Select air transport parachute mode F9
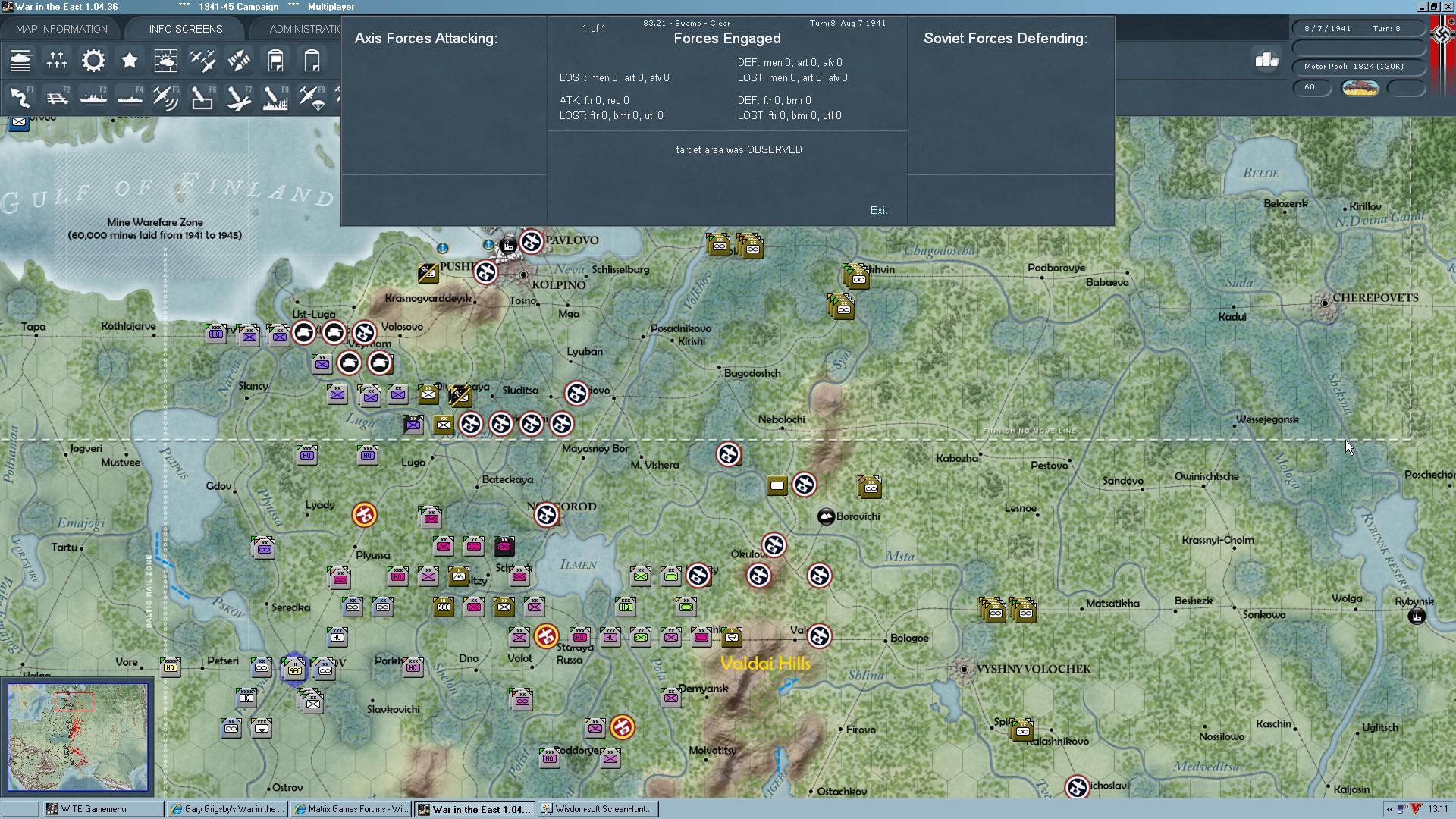Image resolution: width=1456 pixels, height=819 pixels. coord(312,98)
